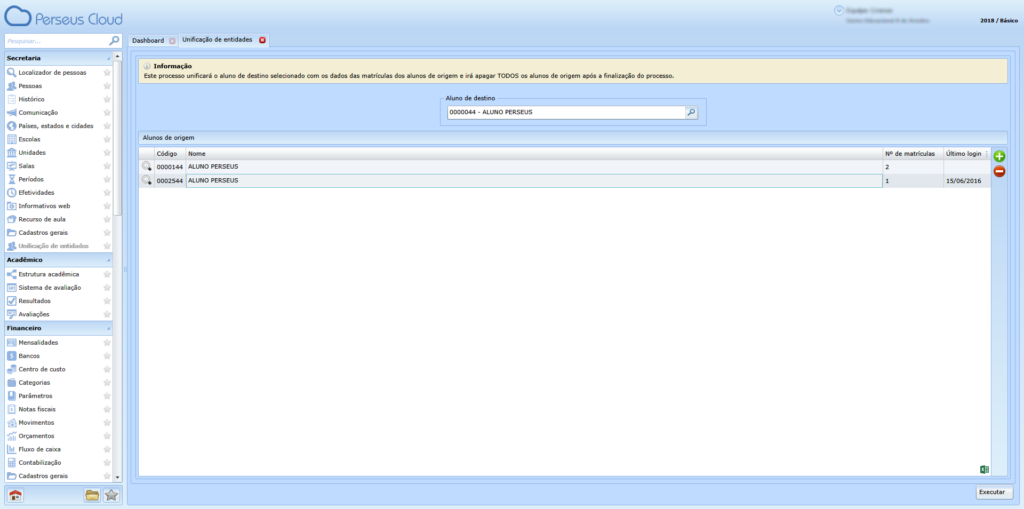The width and height of the screenshot is (1024, 509).
Task: Click the folder icon in sidebar footer
Action: [x=92, y=495]
